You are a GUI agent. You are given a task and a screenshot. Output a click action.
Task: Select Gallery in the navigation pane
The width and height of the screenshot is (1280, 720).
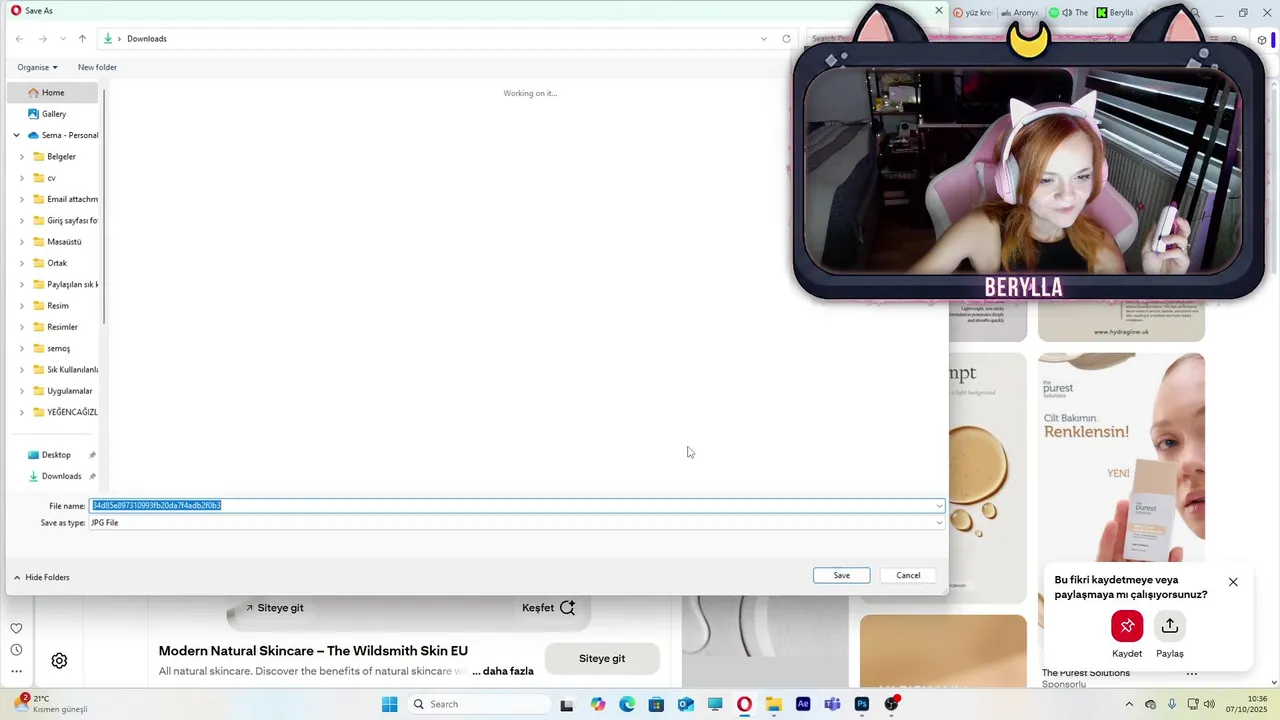(x=53, y=114)
